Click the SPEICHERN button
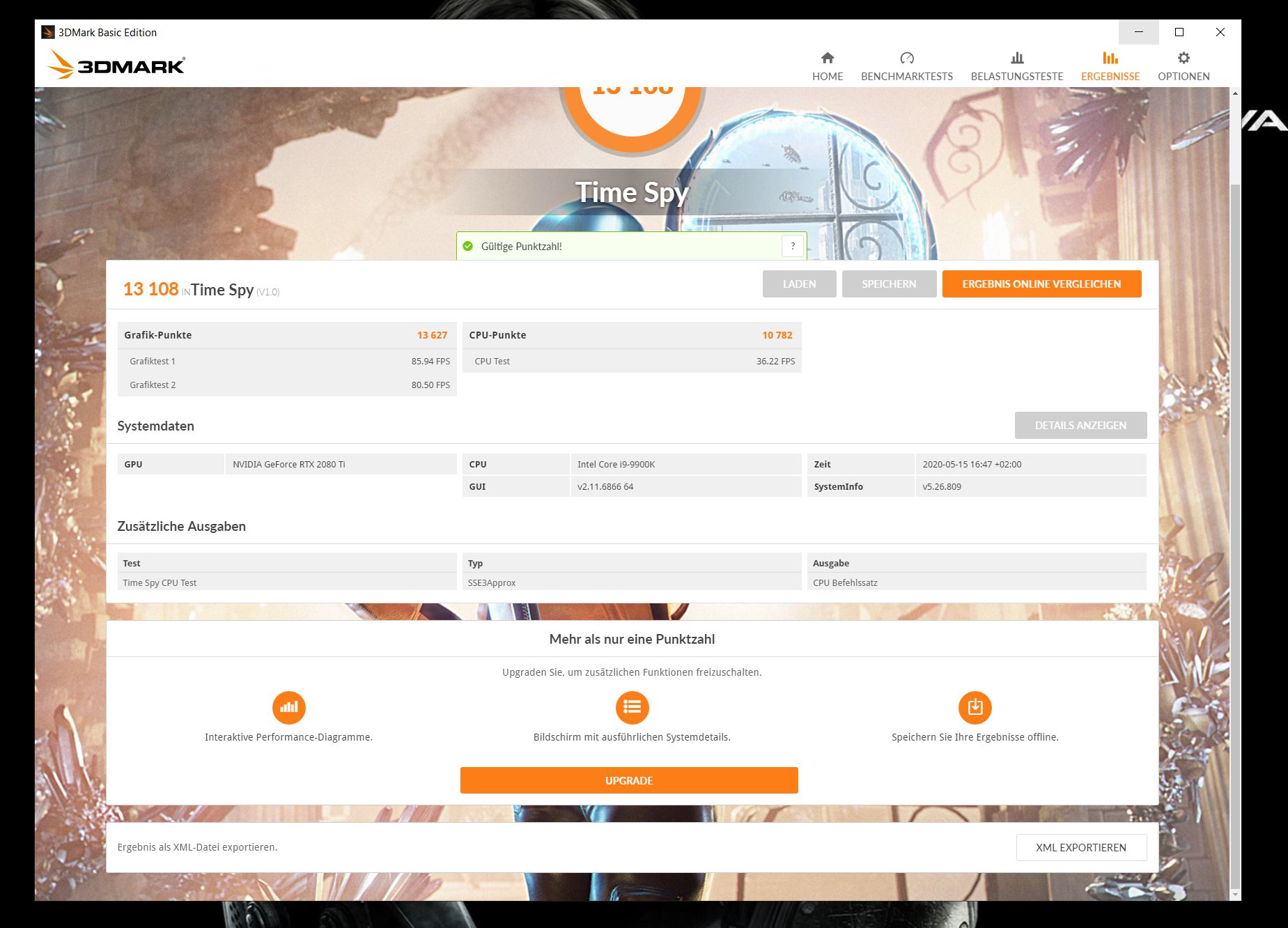The height and width of the screenshot is (928, 1288). pos(889,284)
